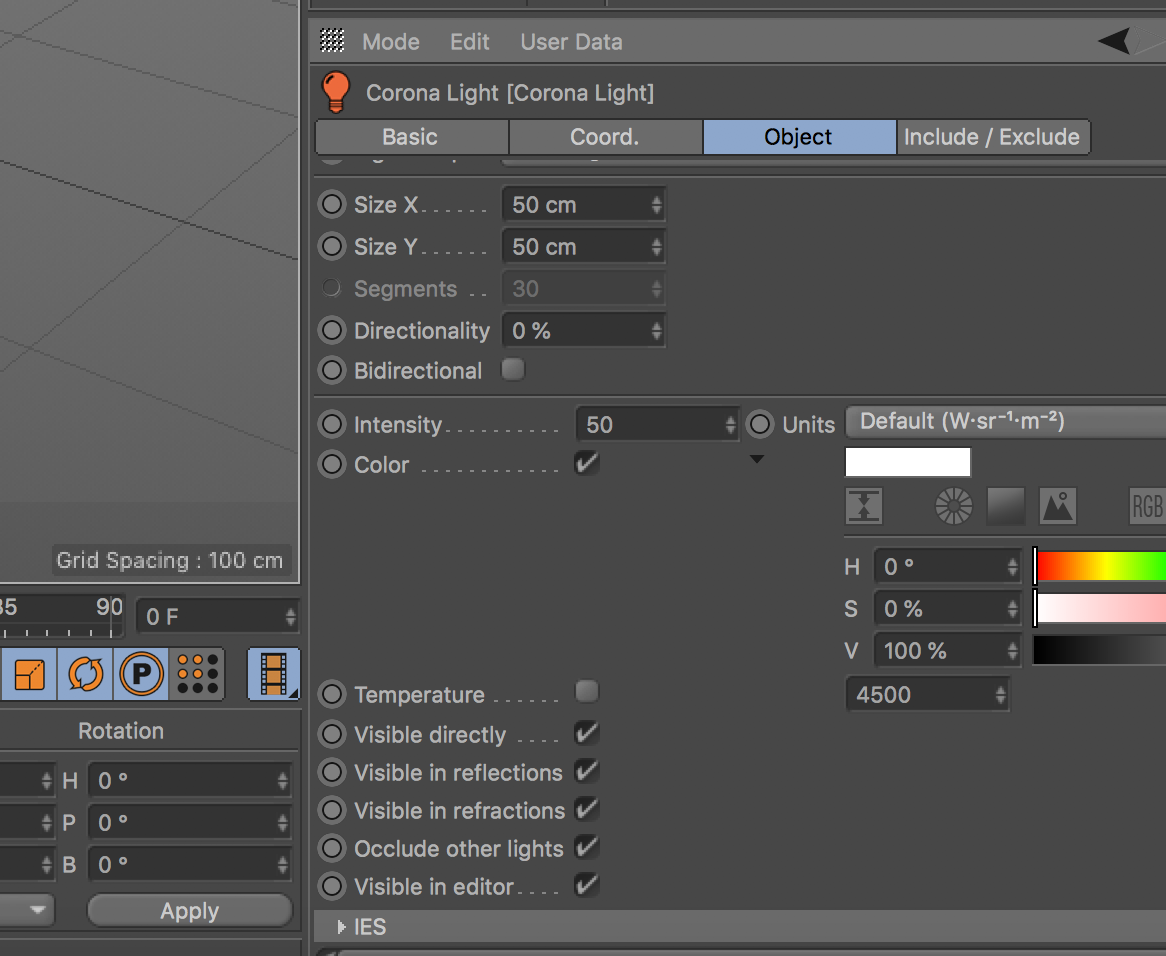
Task: Click the Occlude other lights animation dot
Action: click(x=332, y=848)
